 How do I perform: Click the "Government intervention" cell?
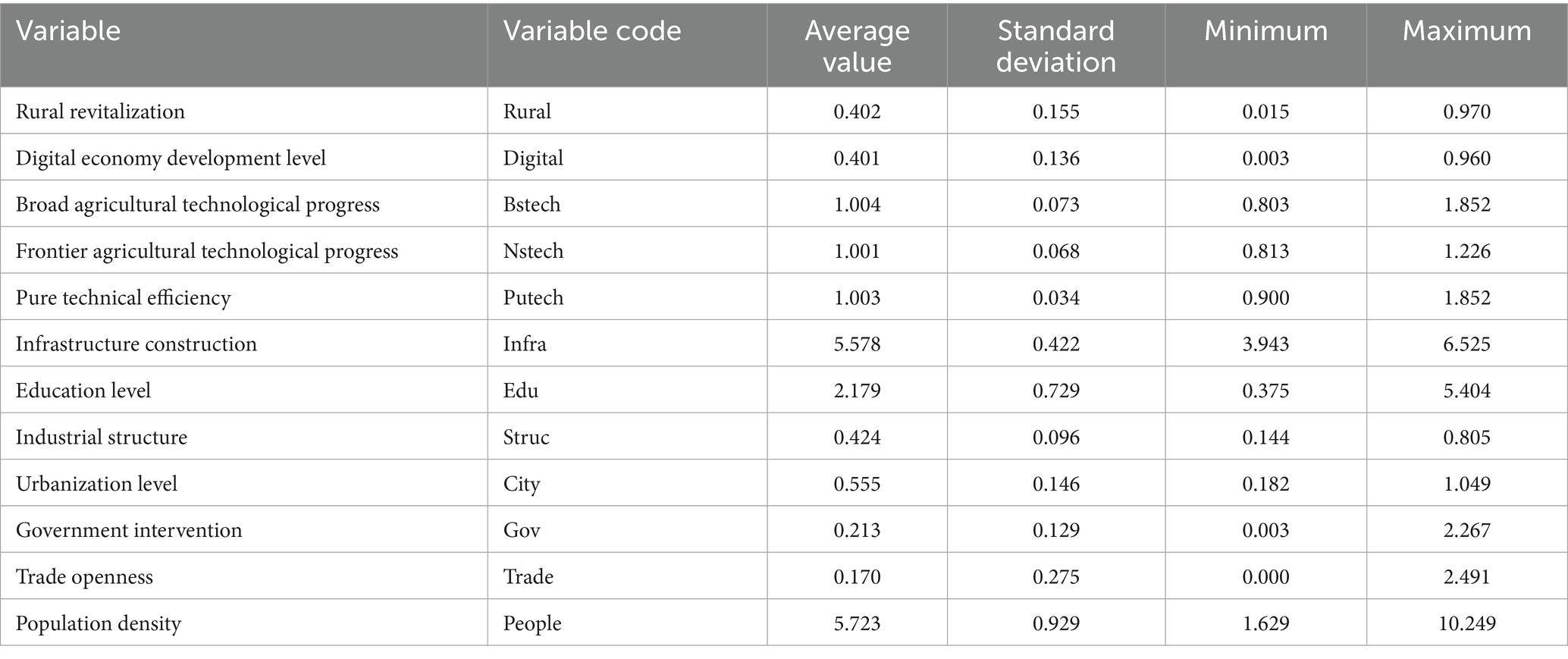(129, 530)
